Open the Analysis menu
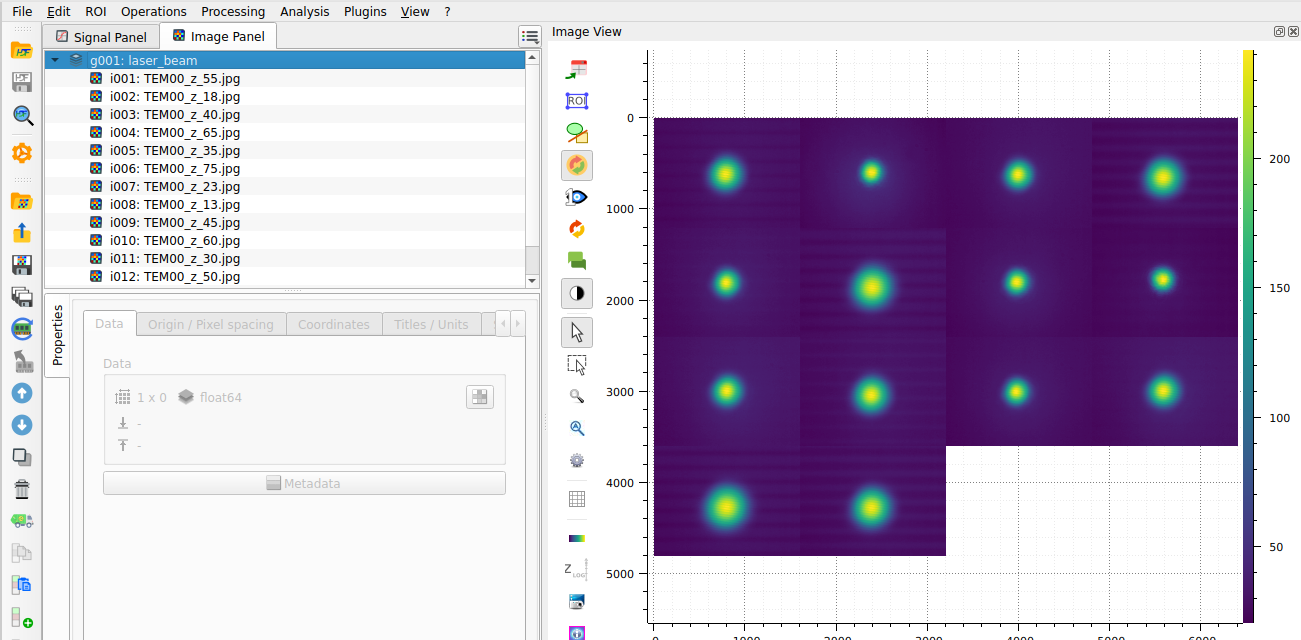 point(305,11)
